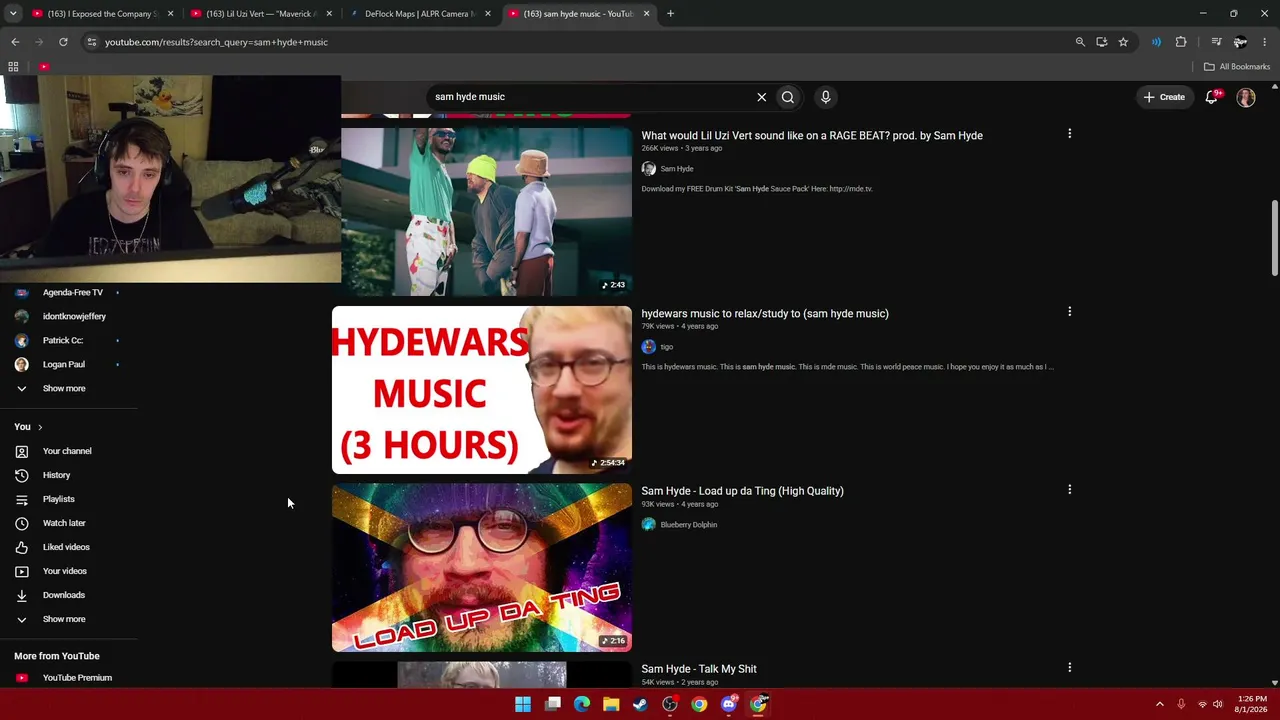Image resolution: width=1280 pixels, height=720 pixels.
Task: Click the address bar URL
Action: [x=216, y=42]
